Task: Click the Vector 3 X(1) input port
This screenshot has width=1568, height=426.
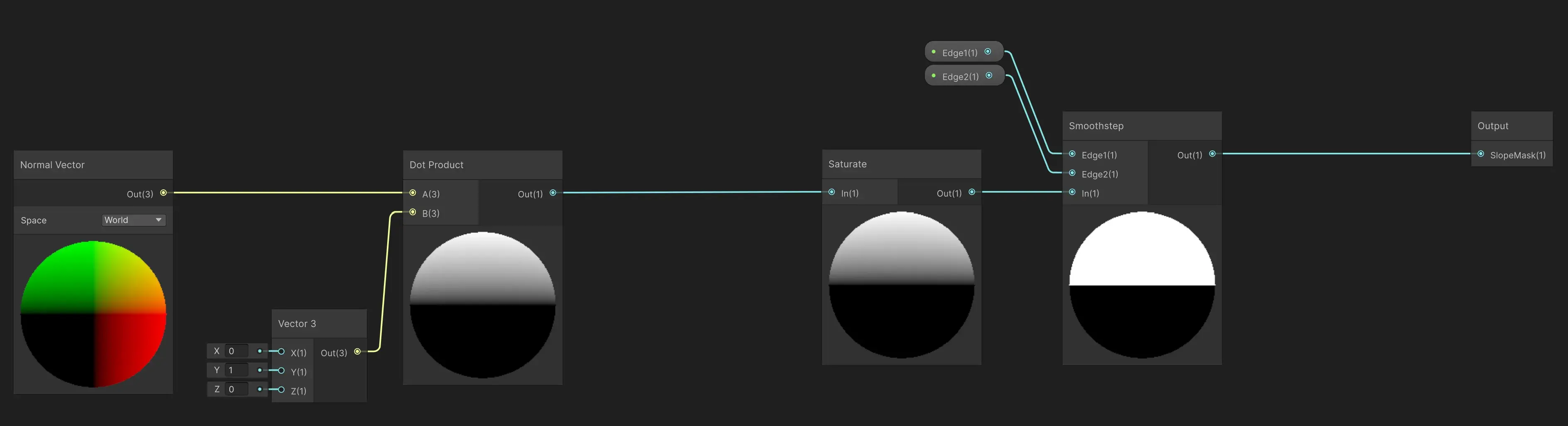Action: click(x=281, y=352)
